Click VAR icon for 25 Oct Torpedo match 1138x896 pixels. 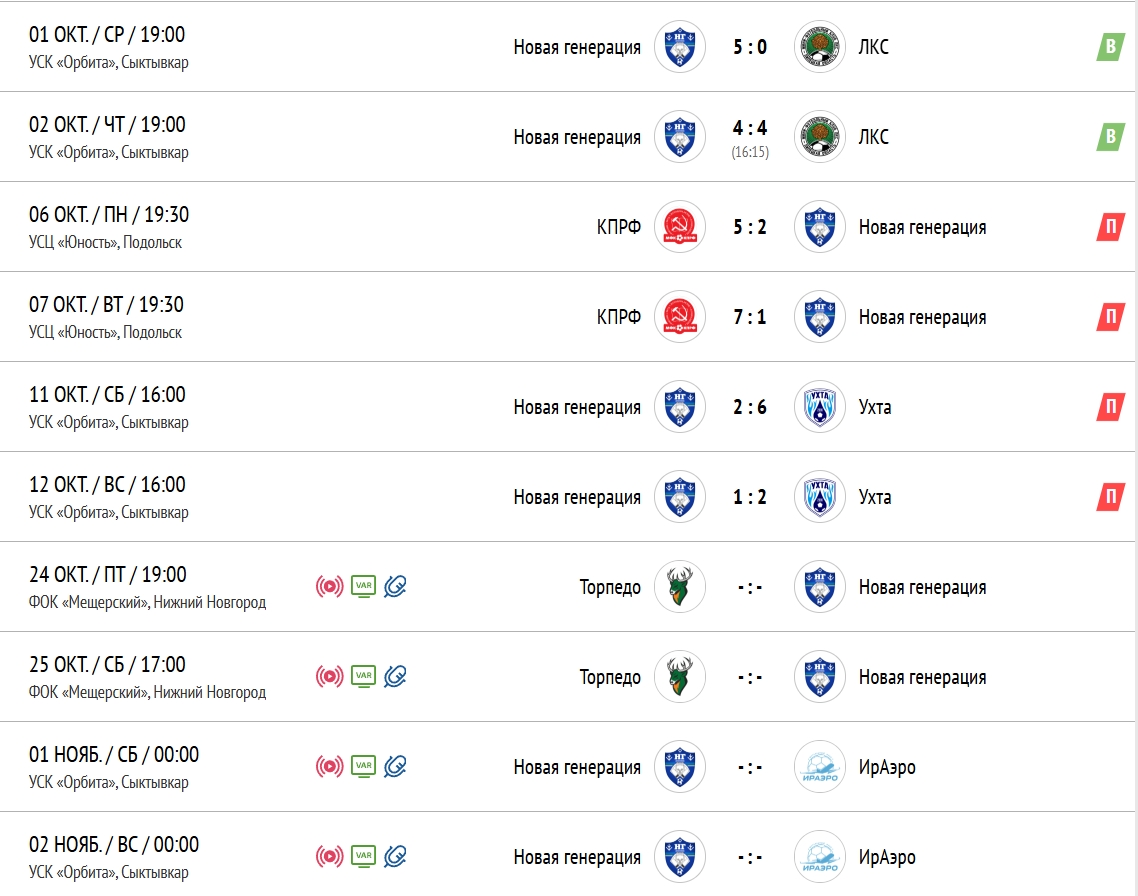pyautogui.click(x=364, y=677)
